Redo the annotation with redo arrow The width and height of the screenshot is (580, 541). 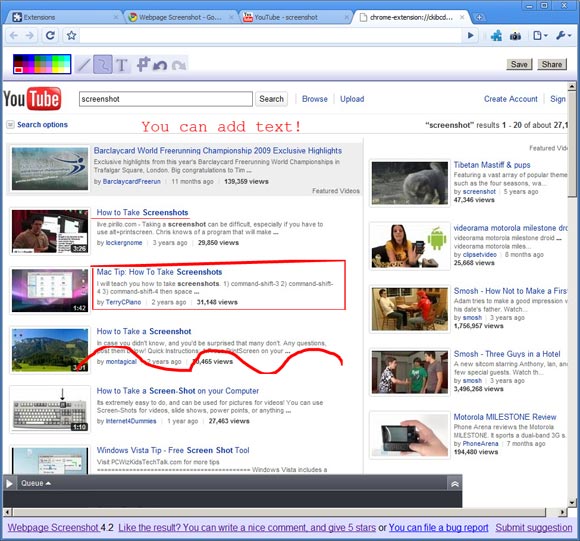pyautogui.click(x=179, y=65)
